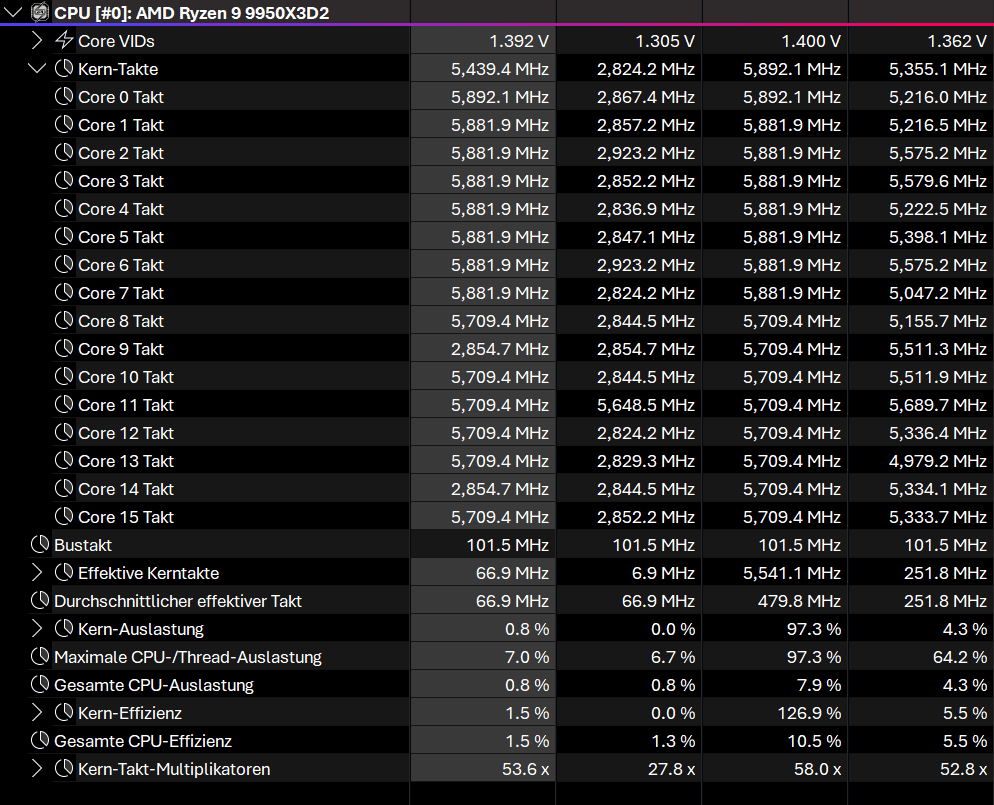The width and height of the screenshot is (994, 805).
Task: Expand Kern-Auslastung row
Action: (x=37, y=629)
